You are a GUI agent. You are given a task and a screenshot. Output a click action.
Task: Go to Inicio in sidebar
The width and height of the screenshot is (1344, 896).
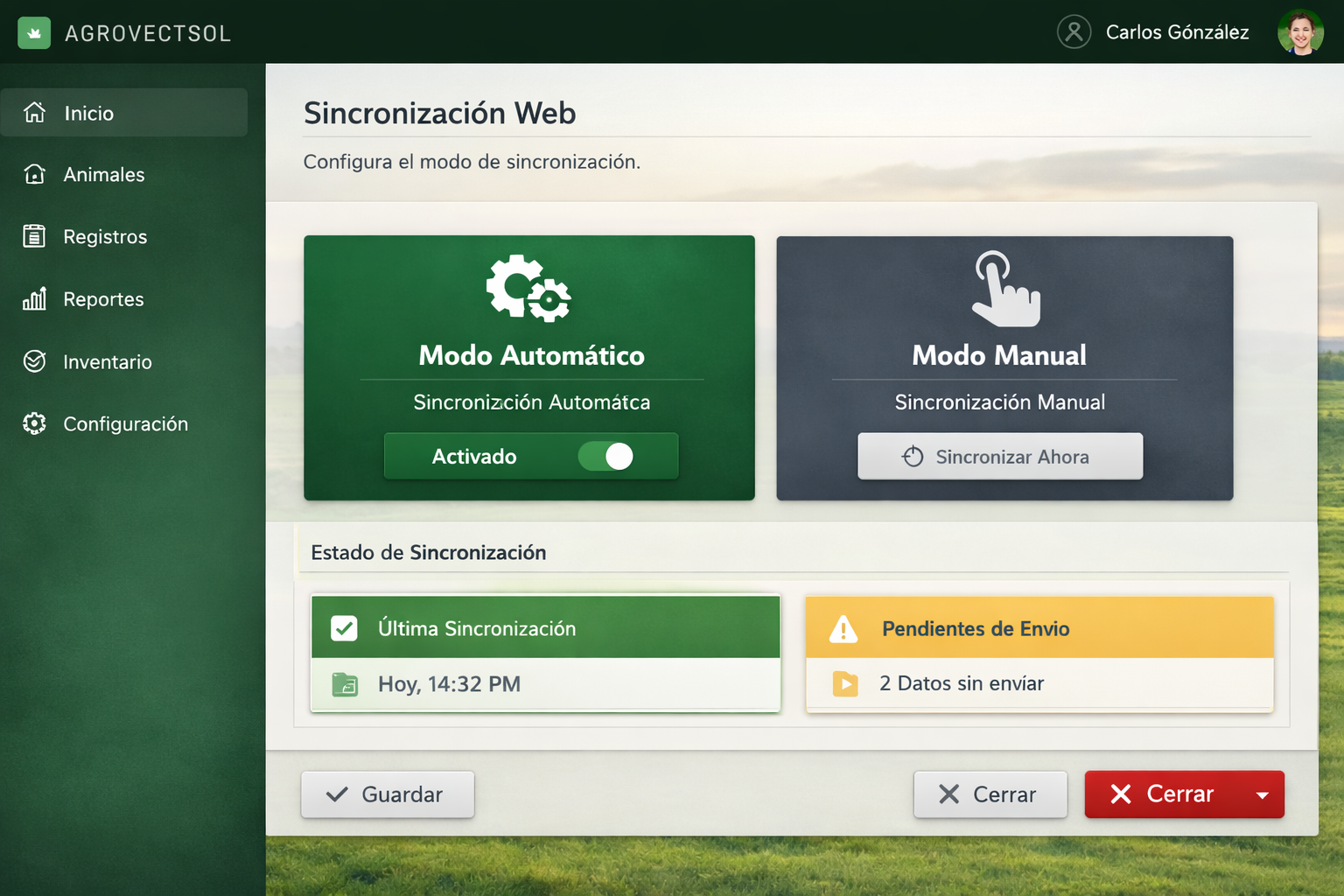coord(124,112)
